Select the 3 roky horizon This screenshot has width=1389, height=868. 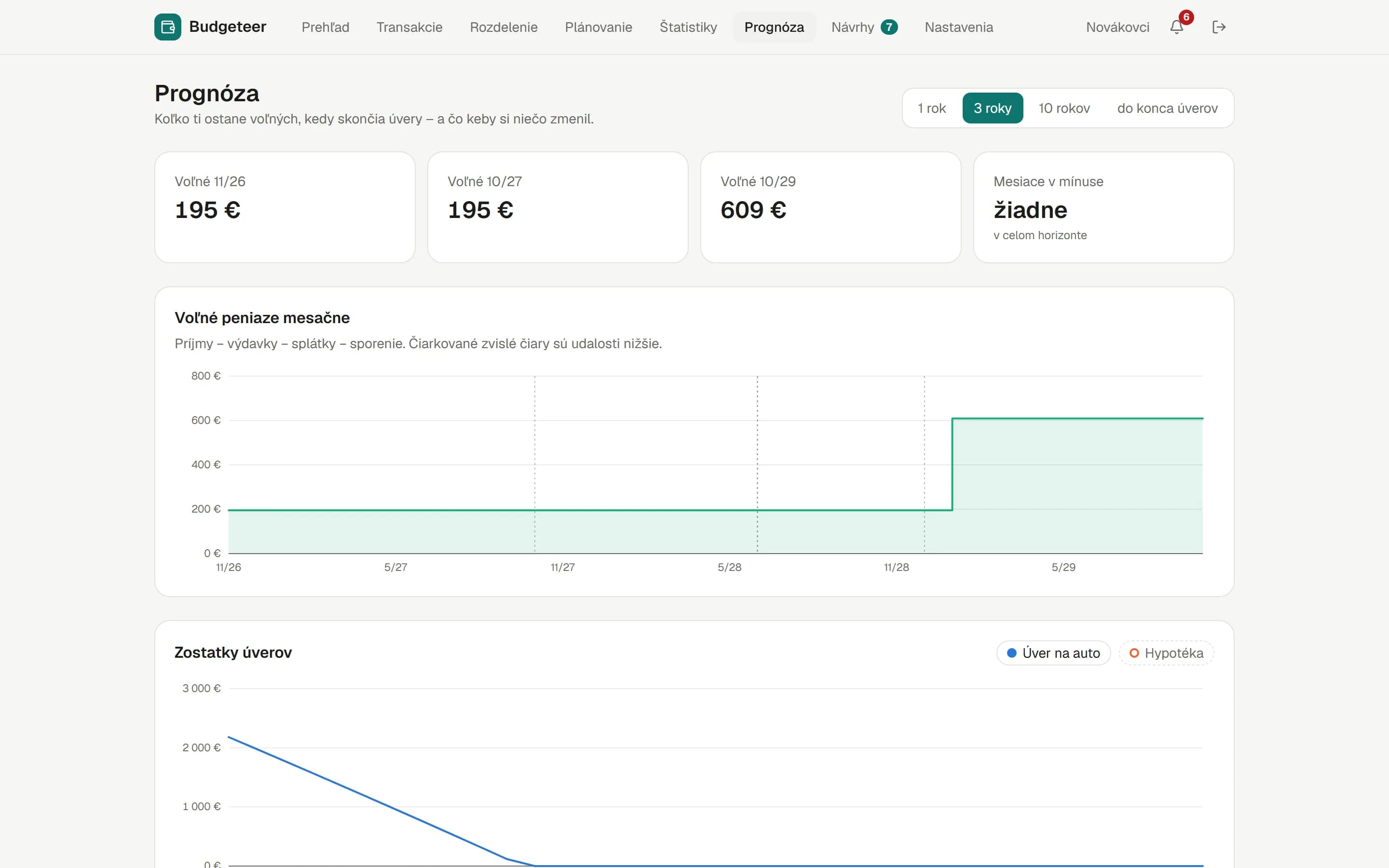coord(993,108)
